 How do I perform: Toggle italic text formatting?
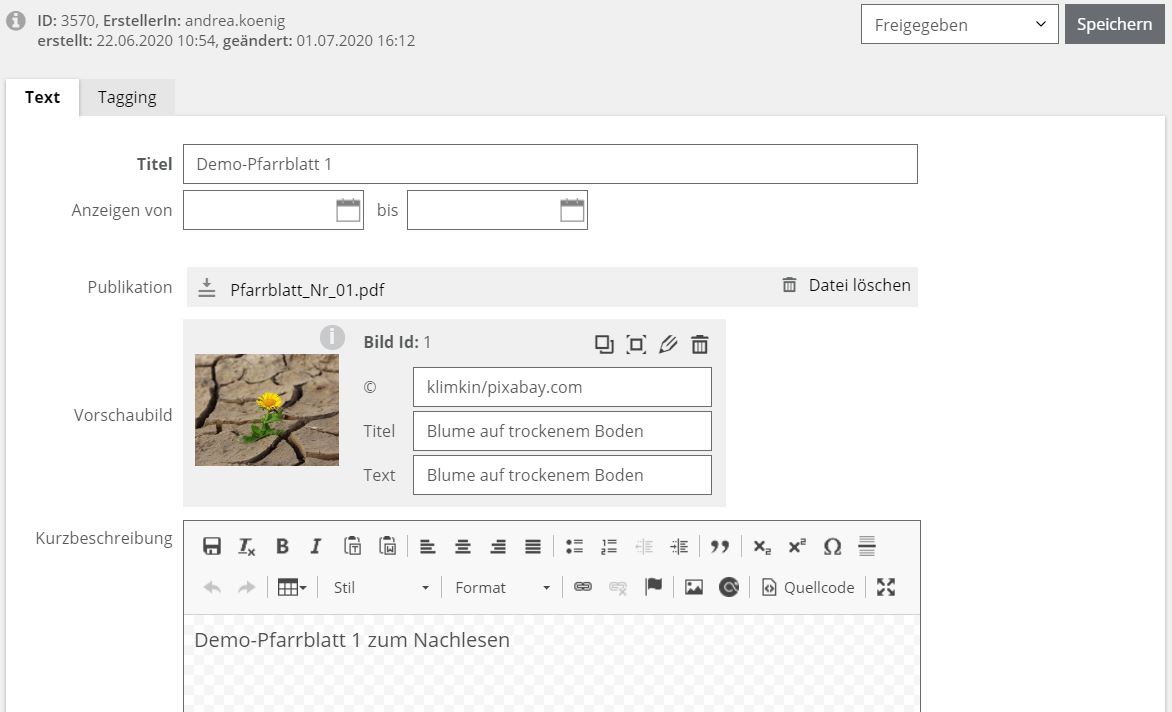[x=316, y=546]
